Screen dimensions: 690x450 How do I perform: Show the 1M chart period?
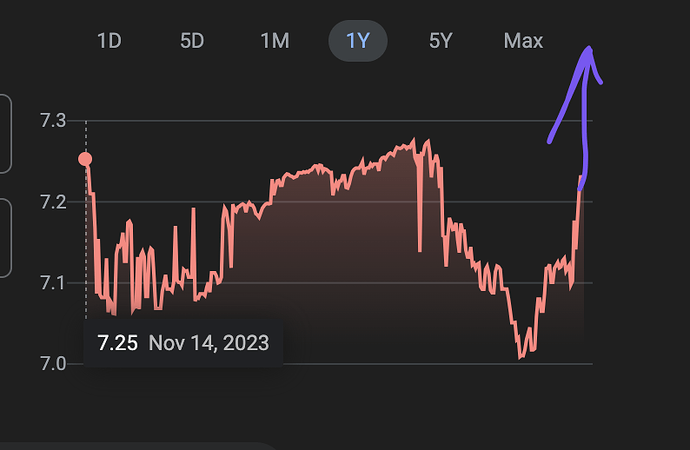(275, 41)
